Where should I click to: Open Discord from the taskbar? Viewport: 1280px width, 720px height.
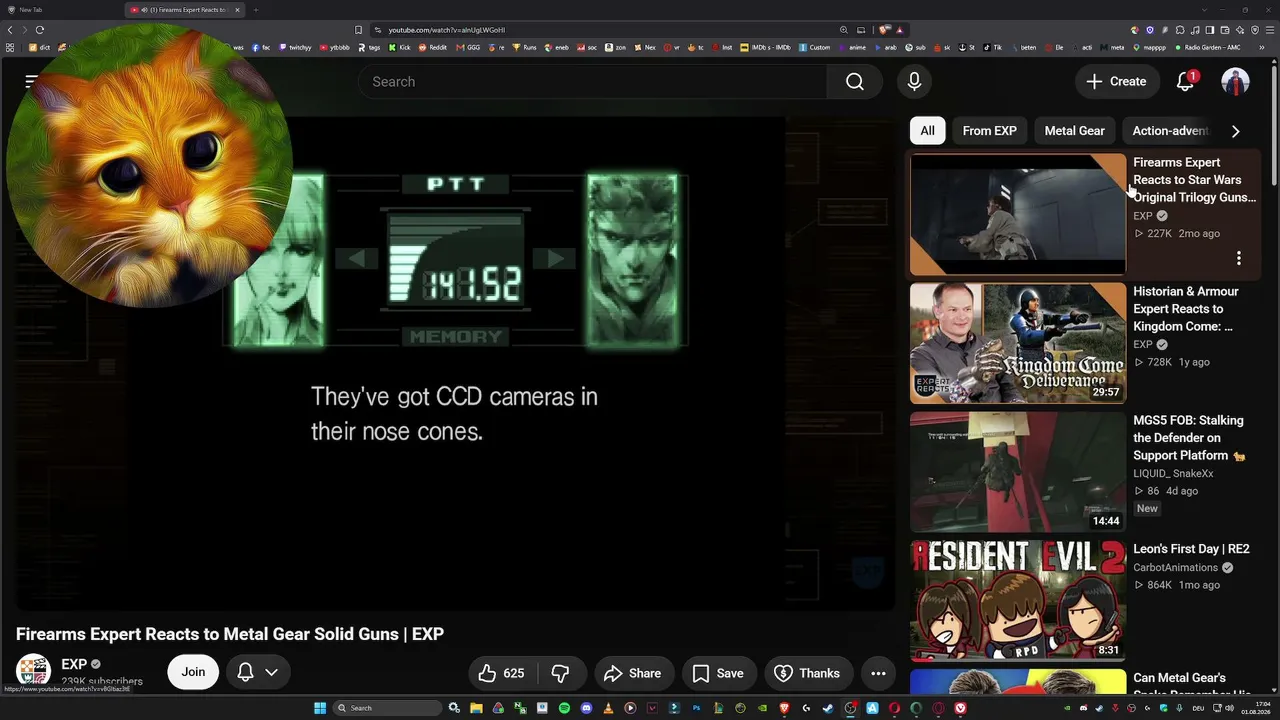pos(586,708)
